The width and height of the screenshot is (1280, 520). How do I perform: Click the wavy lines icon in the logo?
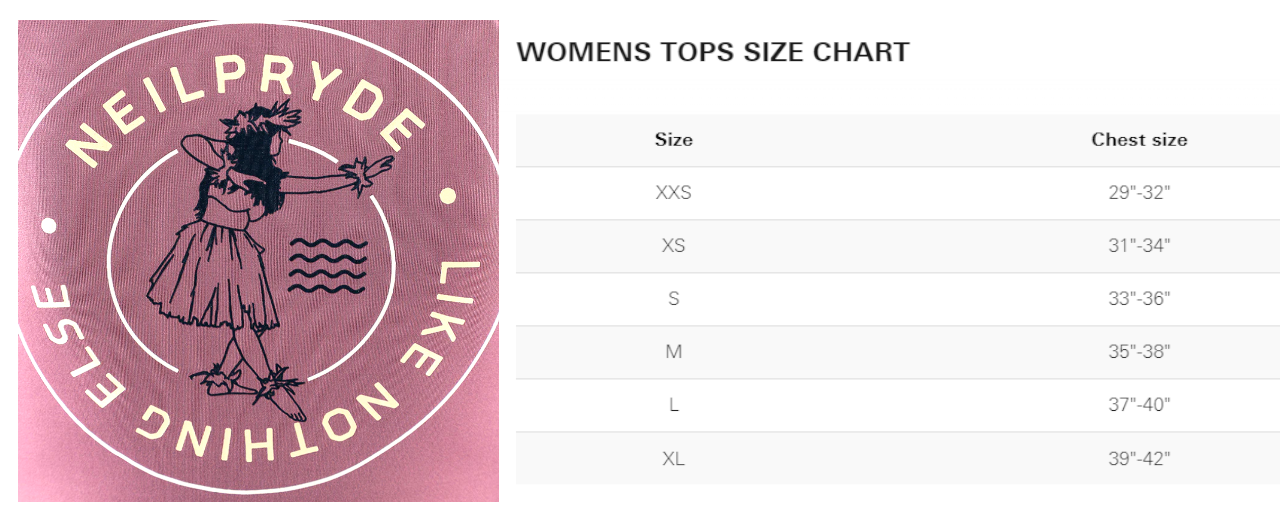327,266
